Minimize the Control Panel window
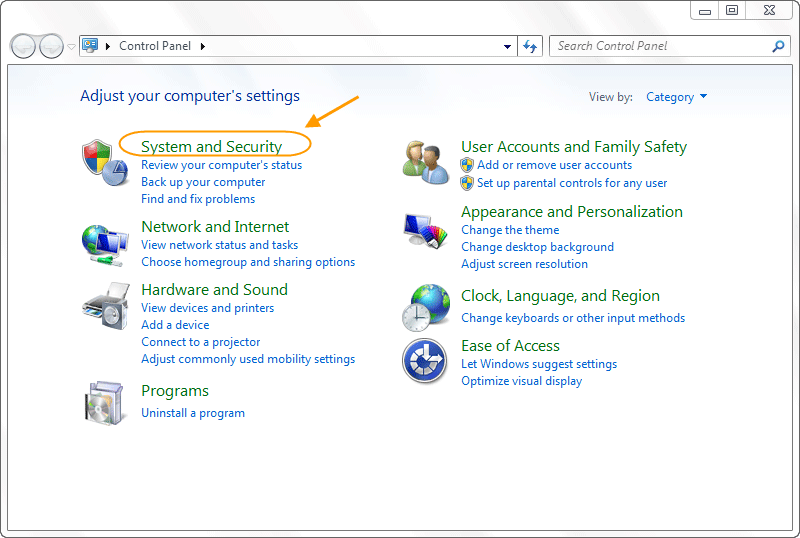 coord(705,10)
